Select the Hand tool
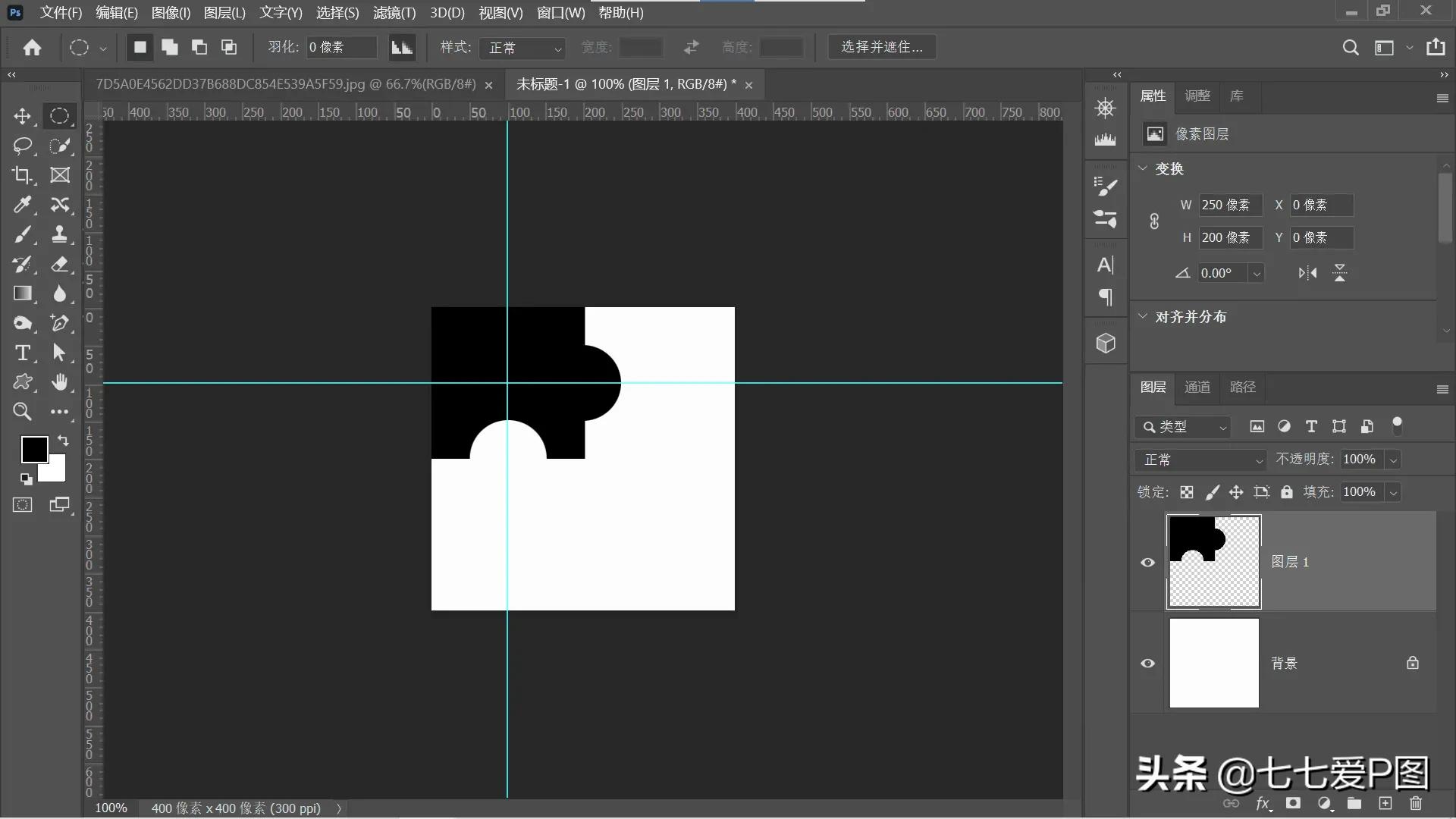The image size is (1456, 819). pyautogui.click(x=60, y=382)
